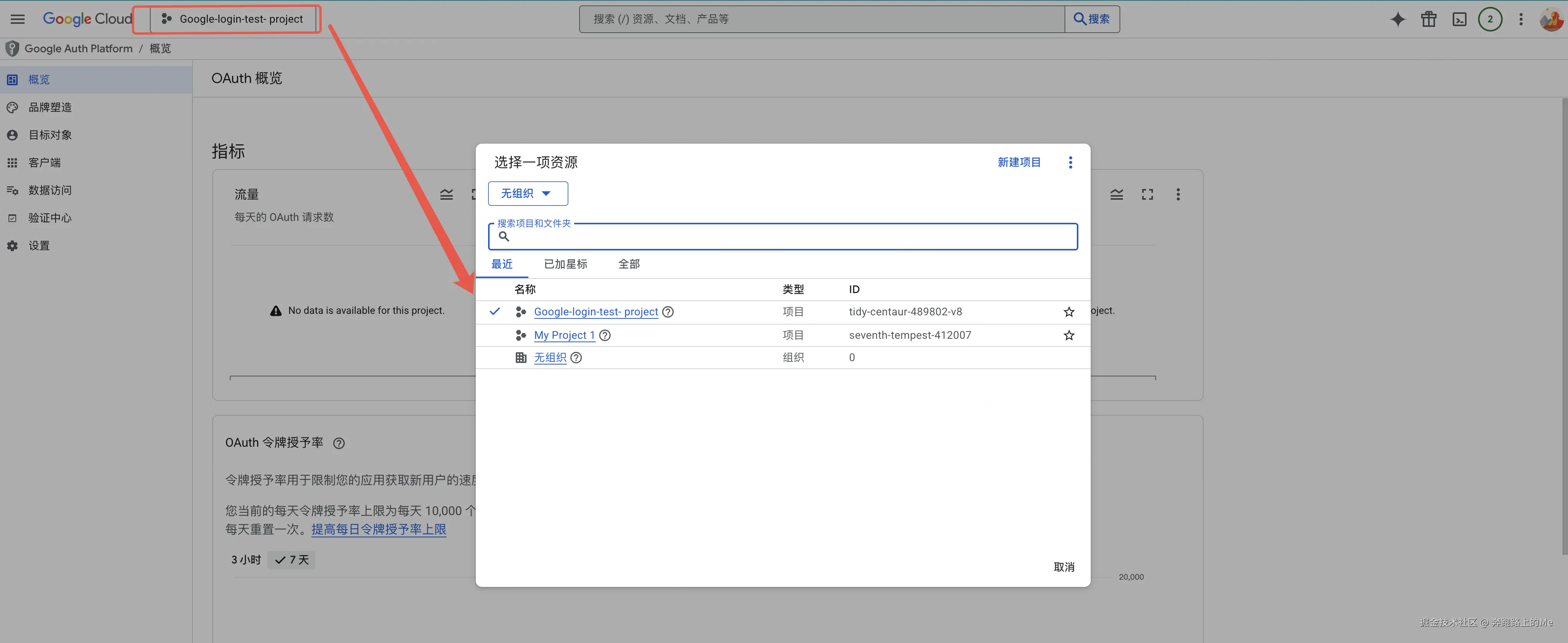
Task: Star the My Project 1 row
Action: point(1068,335)
